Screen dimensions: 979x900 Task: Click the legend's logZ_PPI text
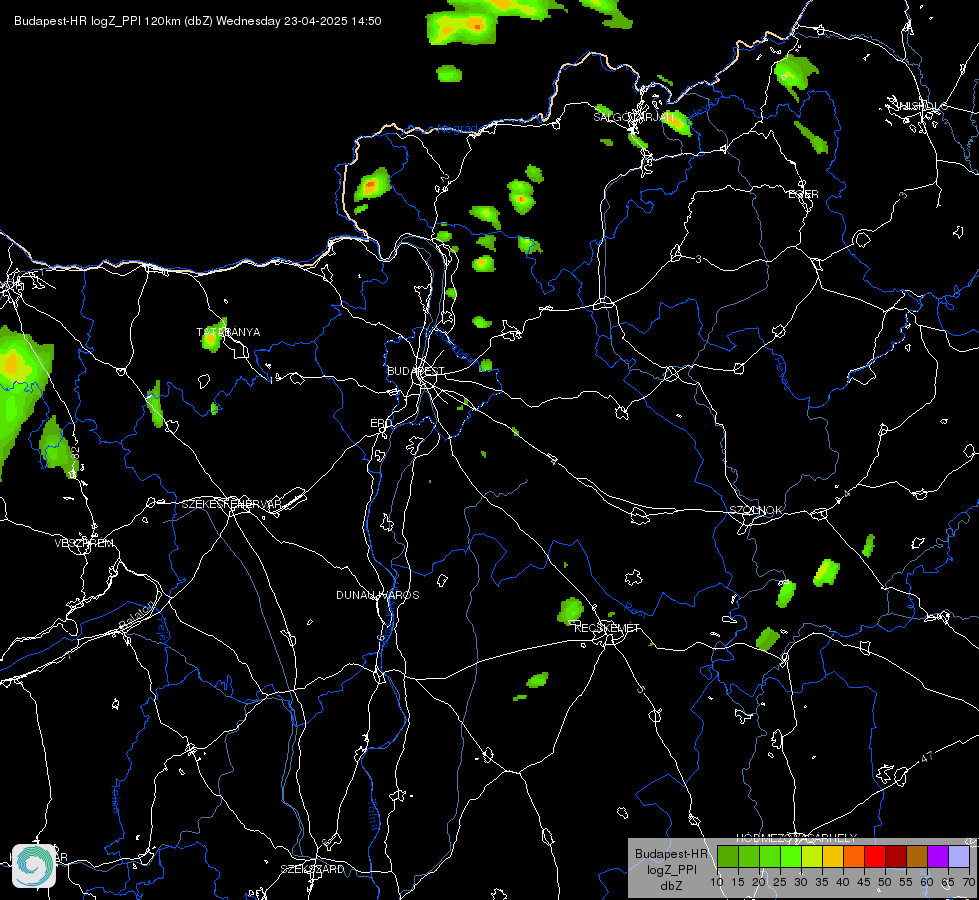tap(671, 869)
